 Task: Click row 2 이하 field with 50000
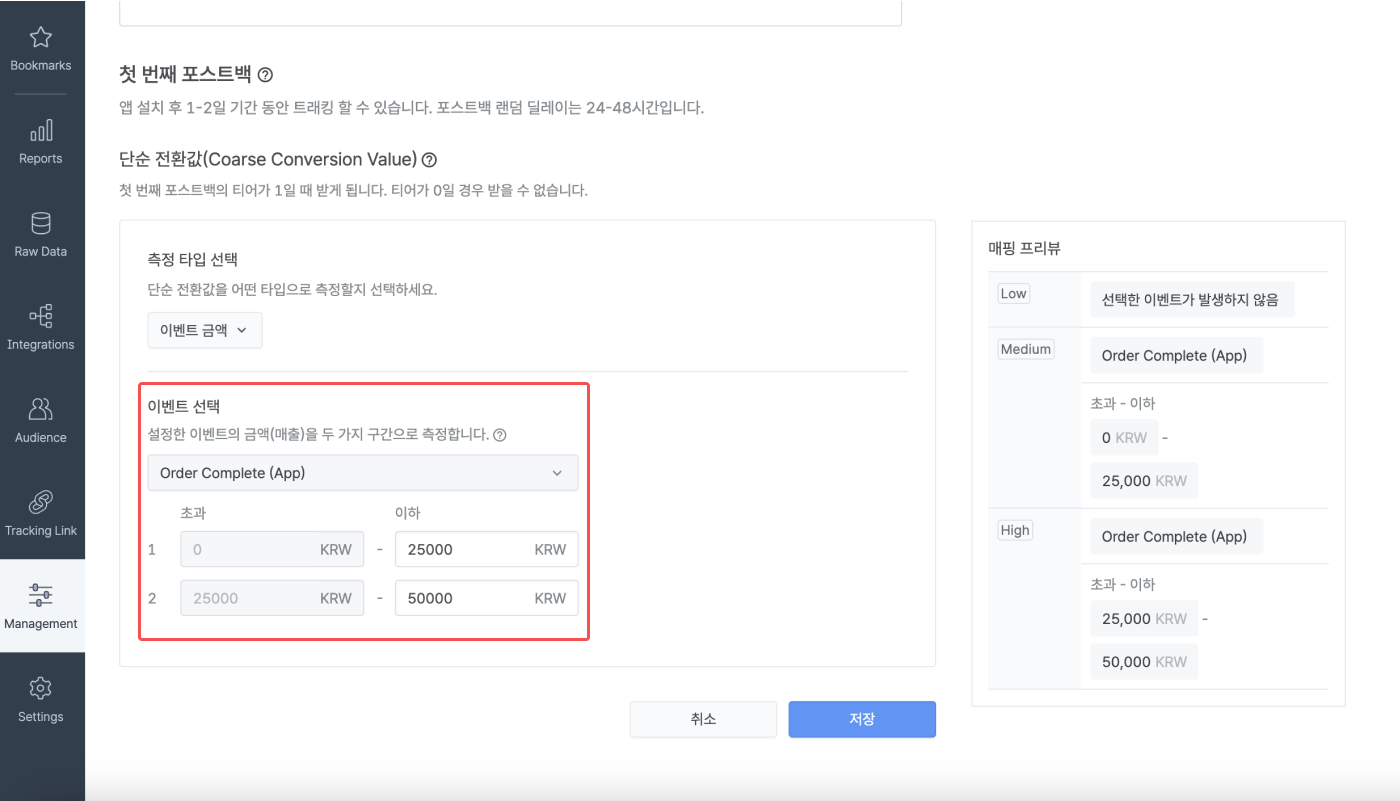(487, 598)
